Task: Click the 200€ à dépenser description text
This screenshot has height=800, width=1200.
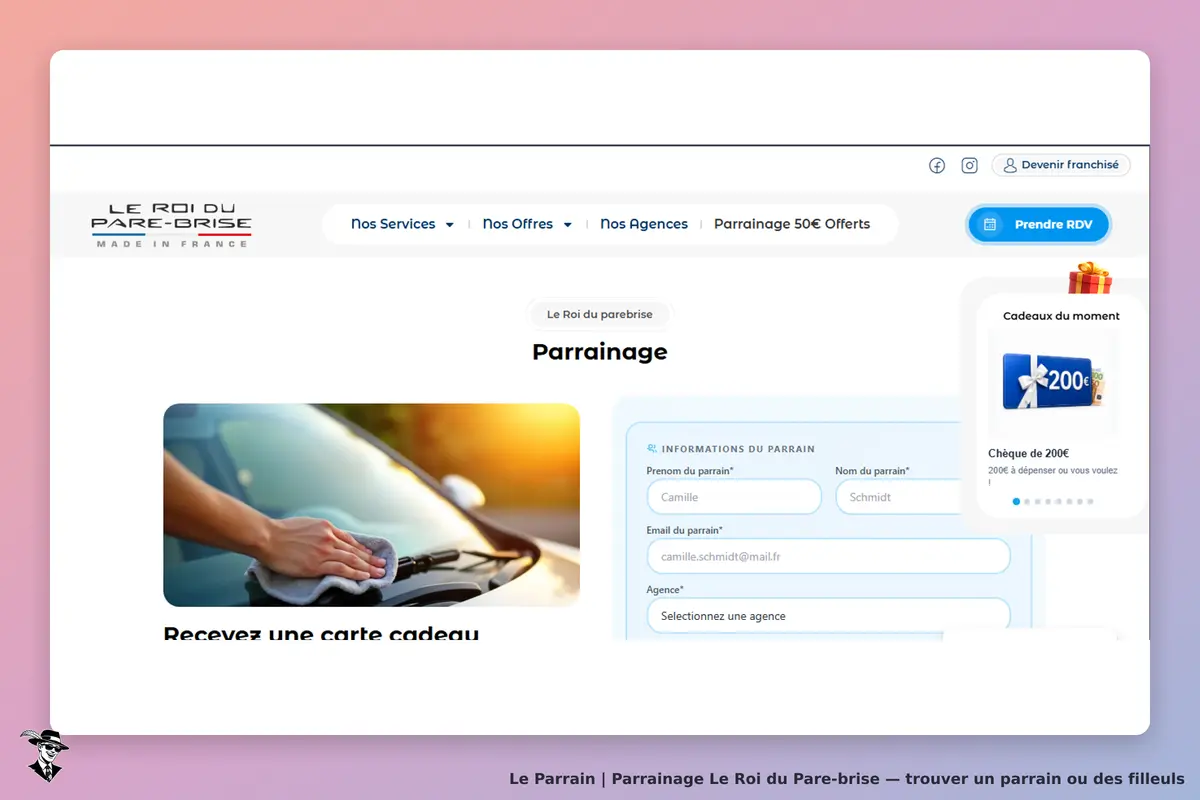Action: [1053, 476]
